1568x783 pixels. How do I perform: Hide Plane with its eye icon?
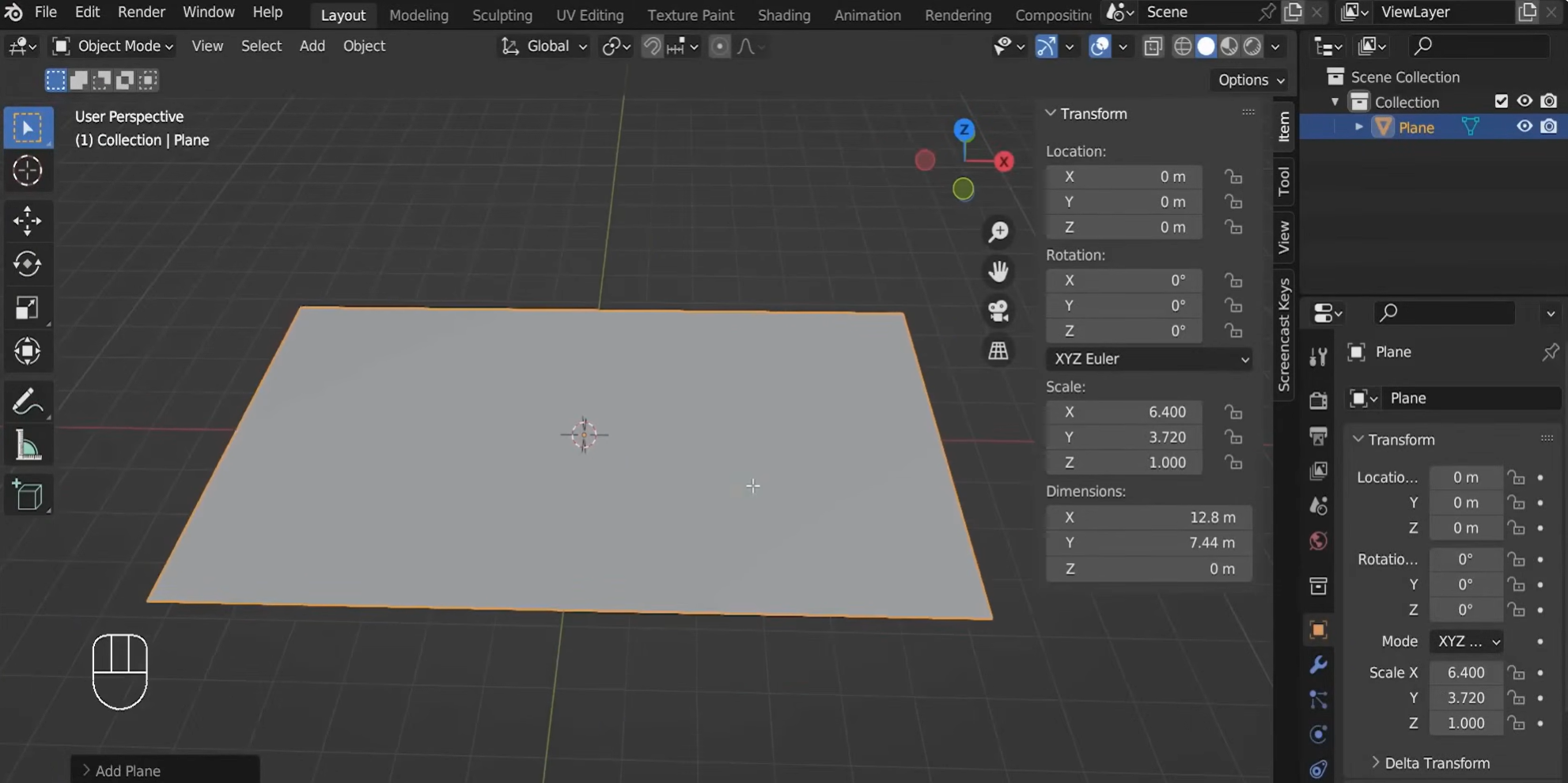(1524, 127)
